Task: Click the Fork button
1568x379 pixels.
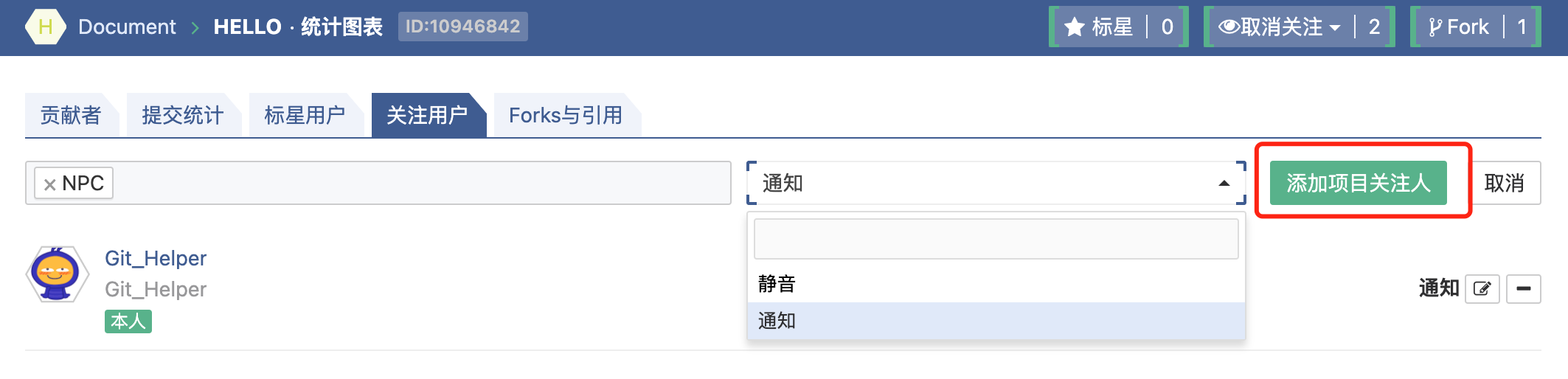Action: pyautogui.click(x=1459, y=27)
